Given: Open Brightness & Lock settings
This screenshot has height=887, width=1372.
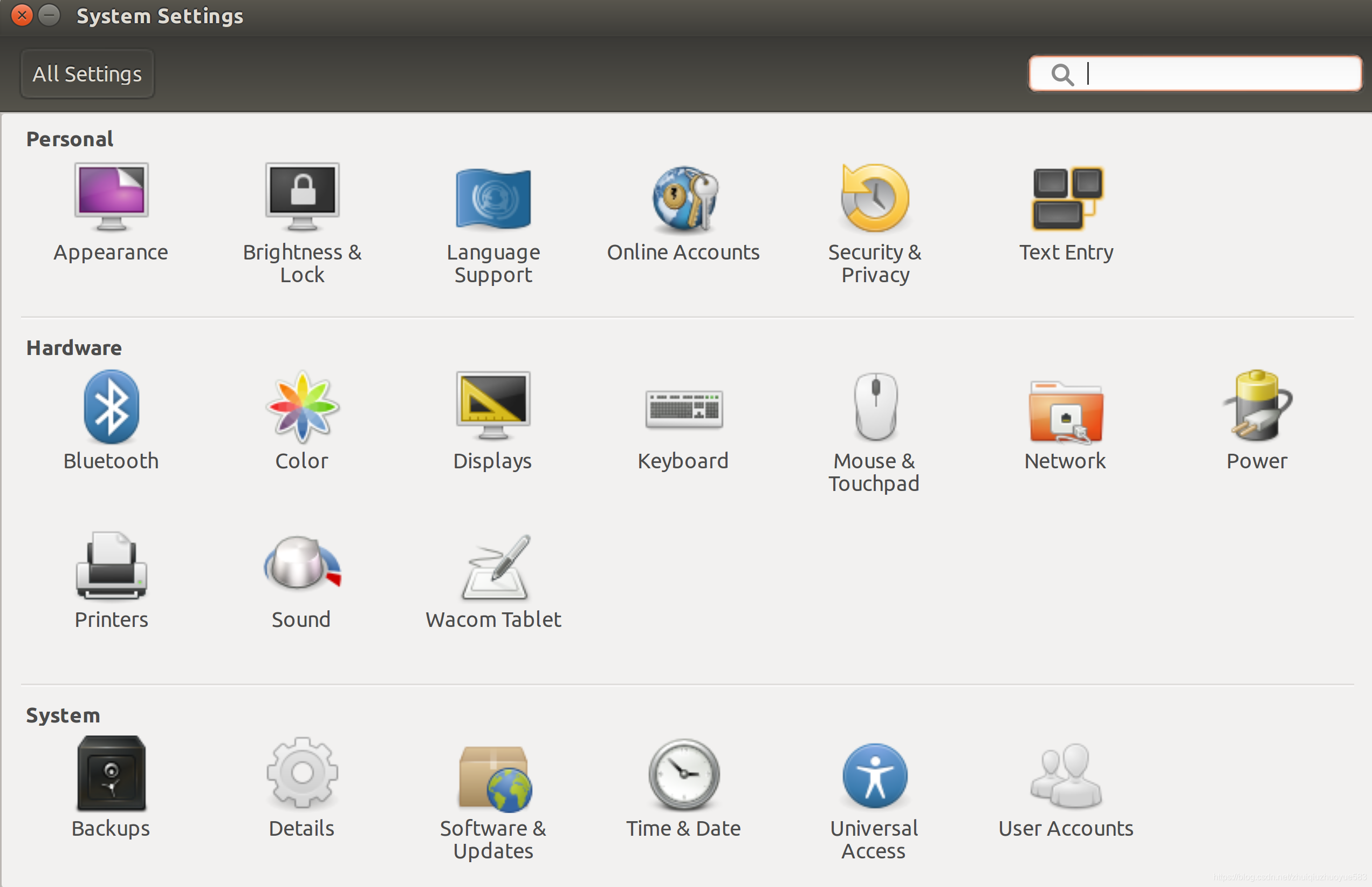Looking at the screenshot, I should 302,197.
